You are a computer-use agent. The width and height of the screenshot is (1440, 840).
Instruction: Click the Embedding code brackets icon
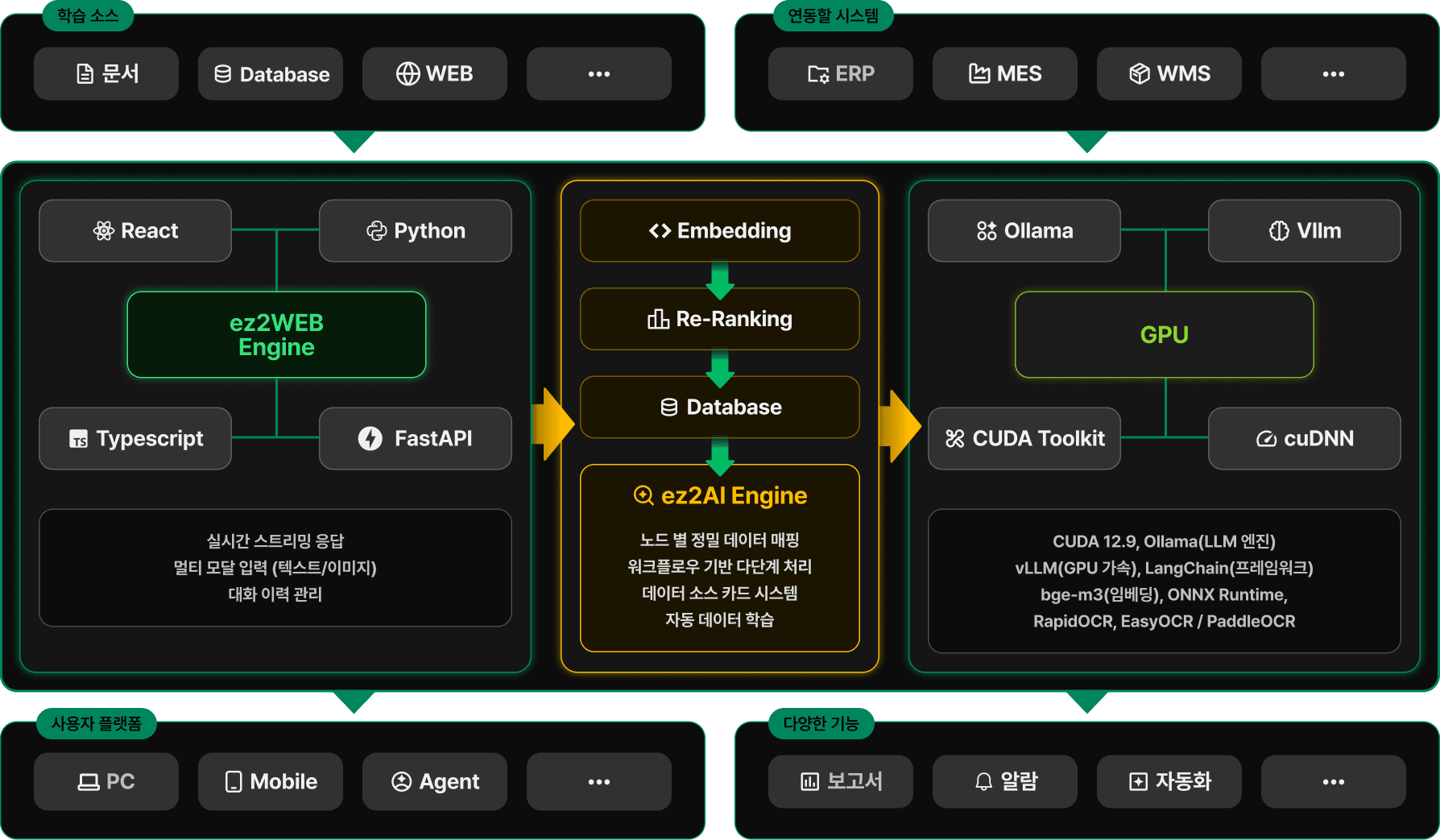pos(660,231)
